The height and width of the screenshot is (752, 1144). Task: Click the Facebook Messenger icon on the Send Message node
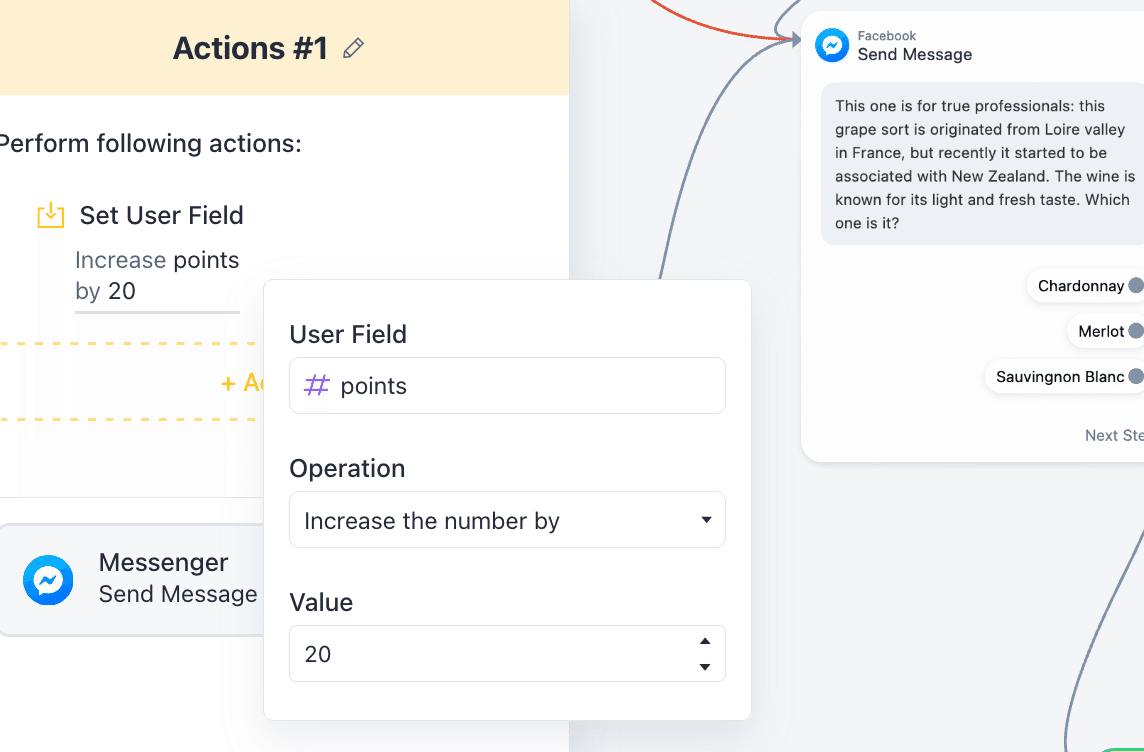832,45
